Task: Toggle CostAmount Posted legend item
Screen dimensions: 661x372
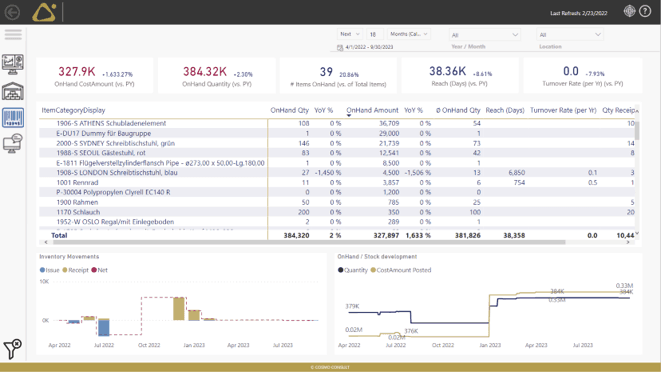Action: 401,270
